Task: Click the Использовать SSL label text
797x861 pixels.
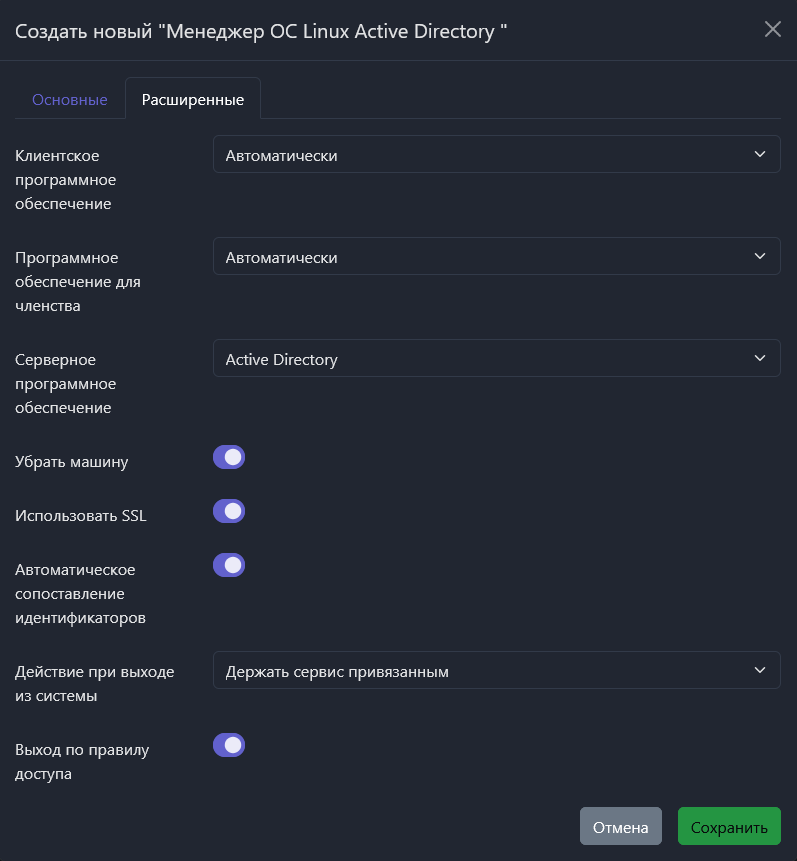Action: [81, 516]
